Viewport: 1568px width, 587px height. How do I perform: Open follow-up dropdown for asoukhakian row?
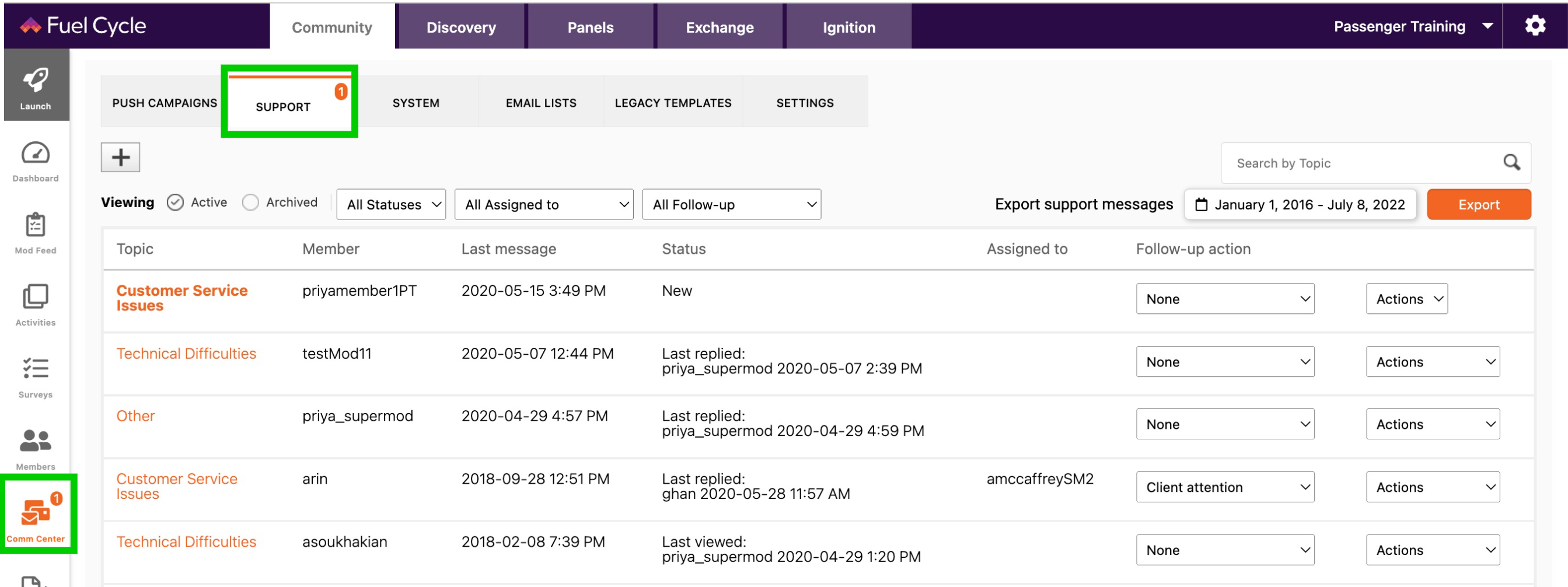[x=1225, y=550]
